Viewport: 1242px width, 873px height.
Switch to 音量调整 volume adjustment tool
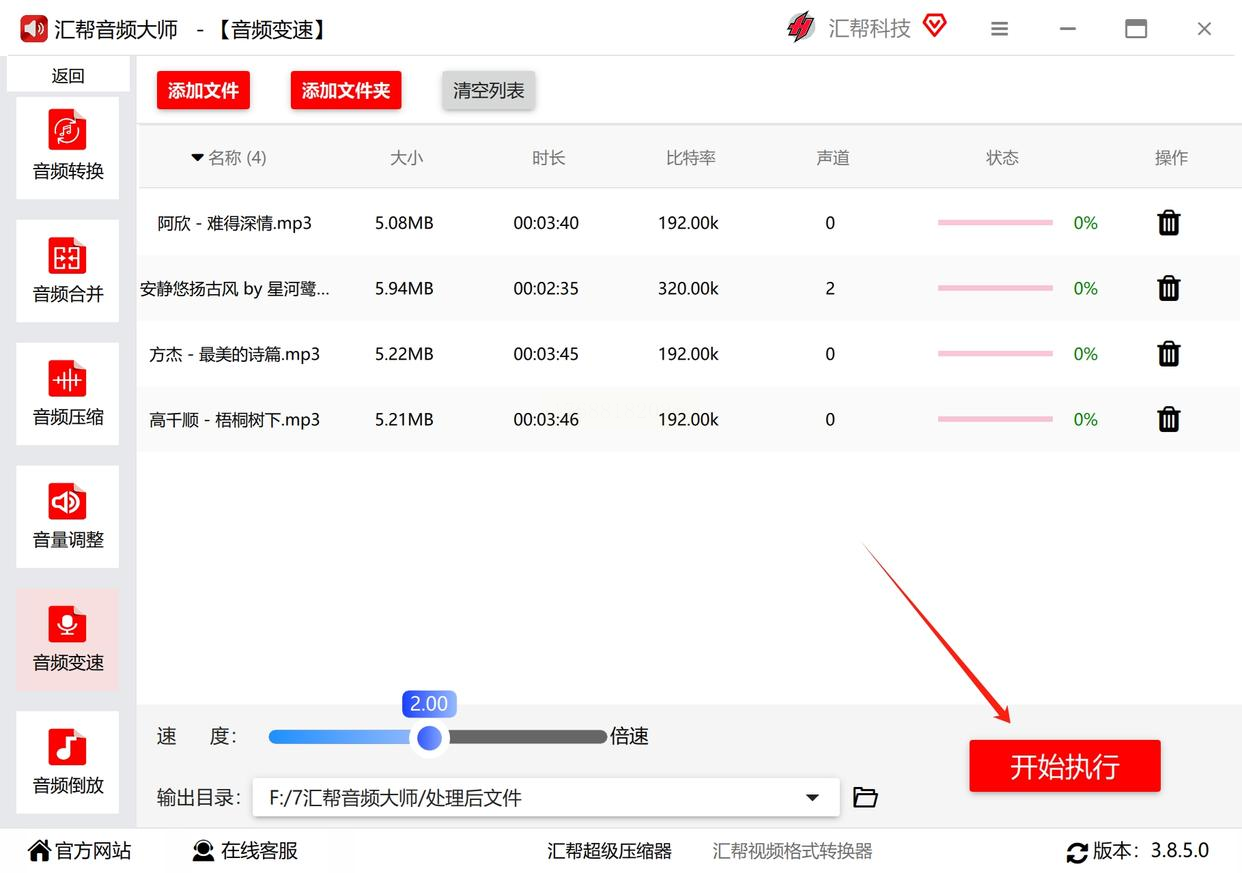pyautogui.click(x=68, y=516)
